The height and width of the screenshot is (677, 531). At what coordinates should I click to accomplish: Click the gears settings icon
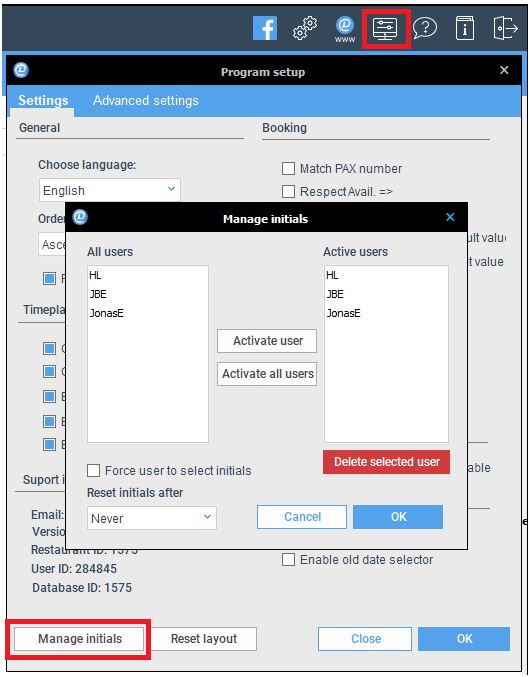[305, 28]
